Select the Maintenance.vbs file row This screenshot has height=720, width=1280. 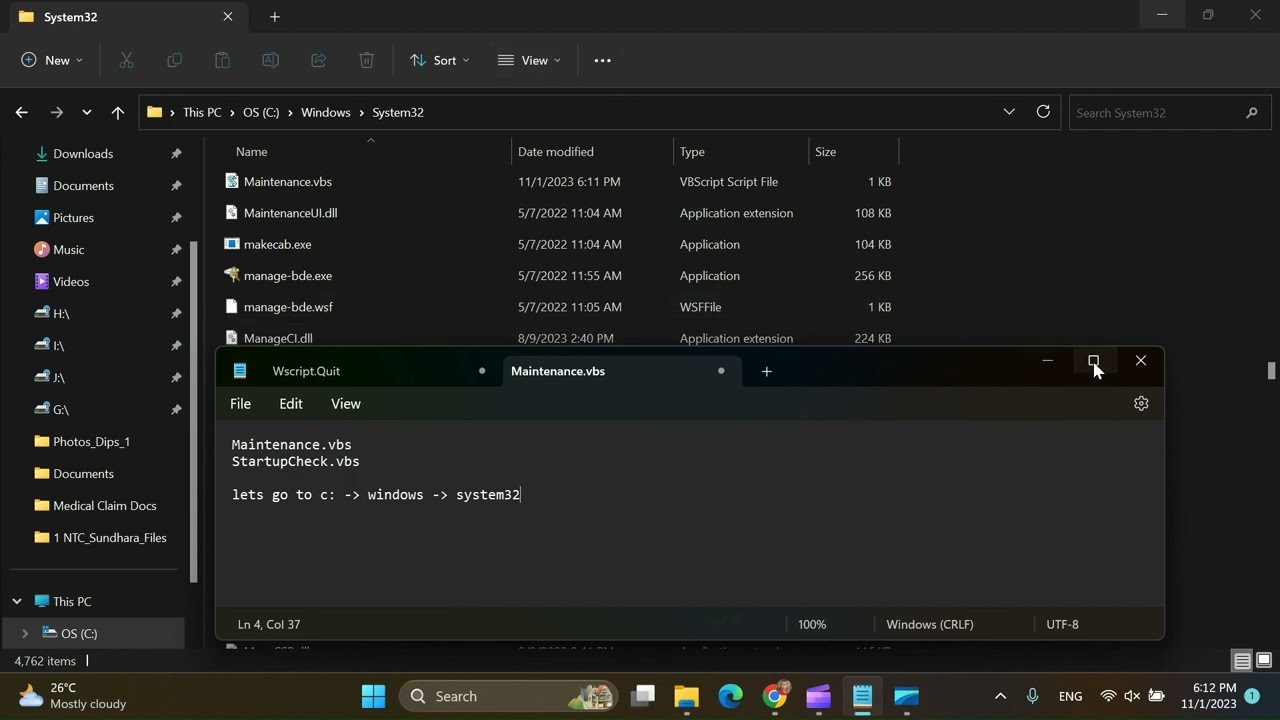(x=558, y=182)
